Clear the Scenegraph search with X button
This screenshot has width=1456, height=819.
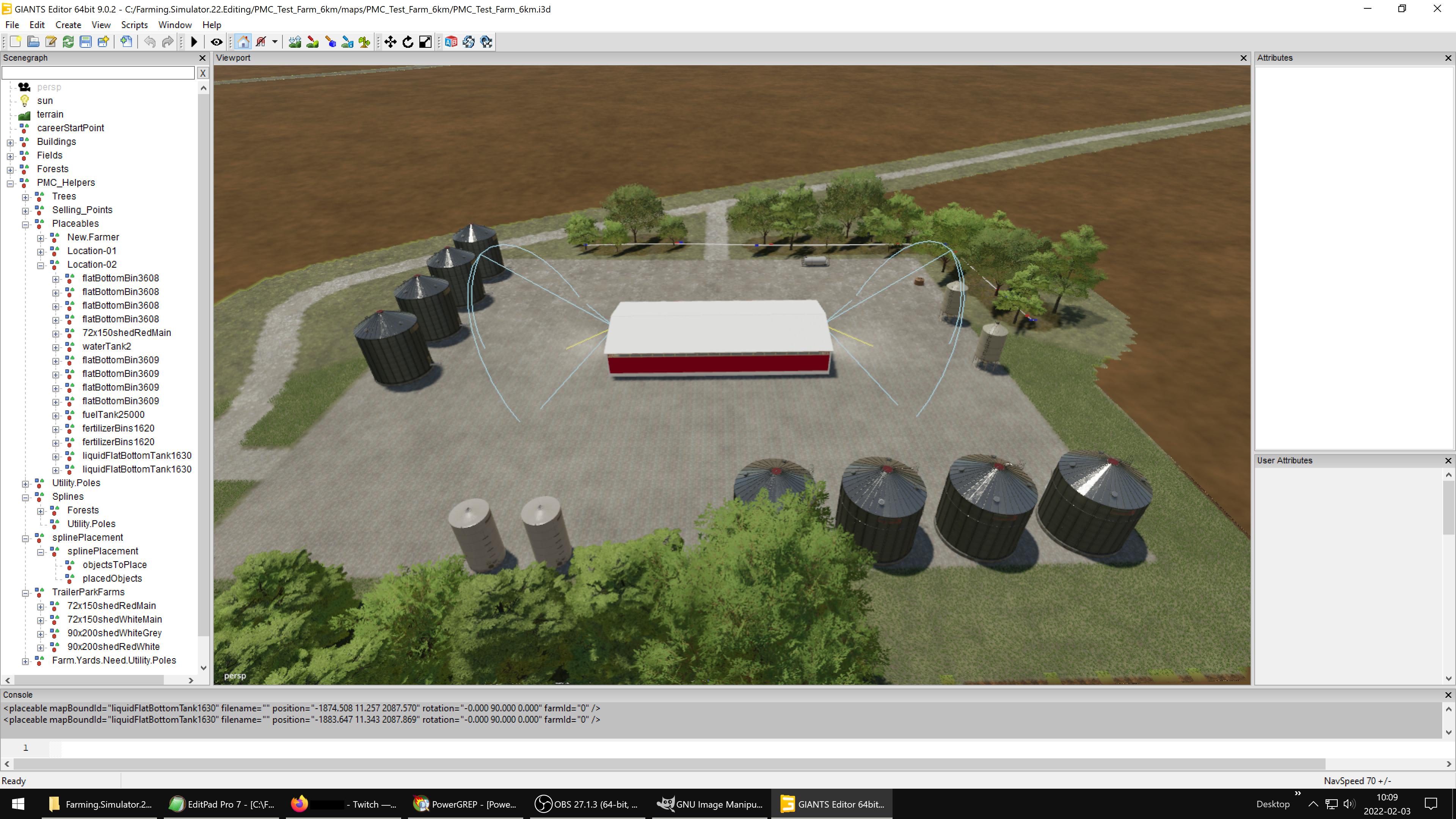click(202, 73)
